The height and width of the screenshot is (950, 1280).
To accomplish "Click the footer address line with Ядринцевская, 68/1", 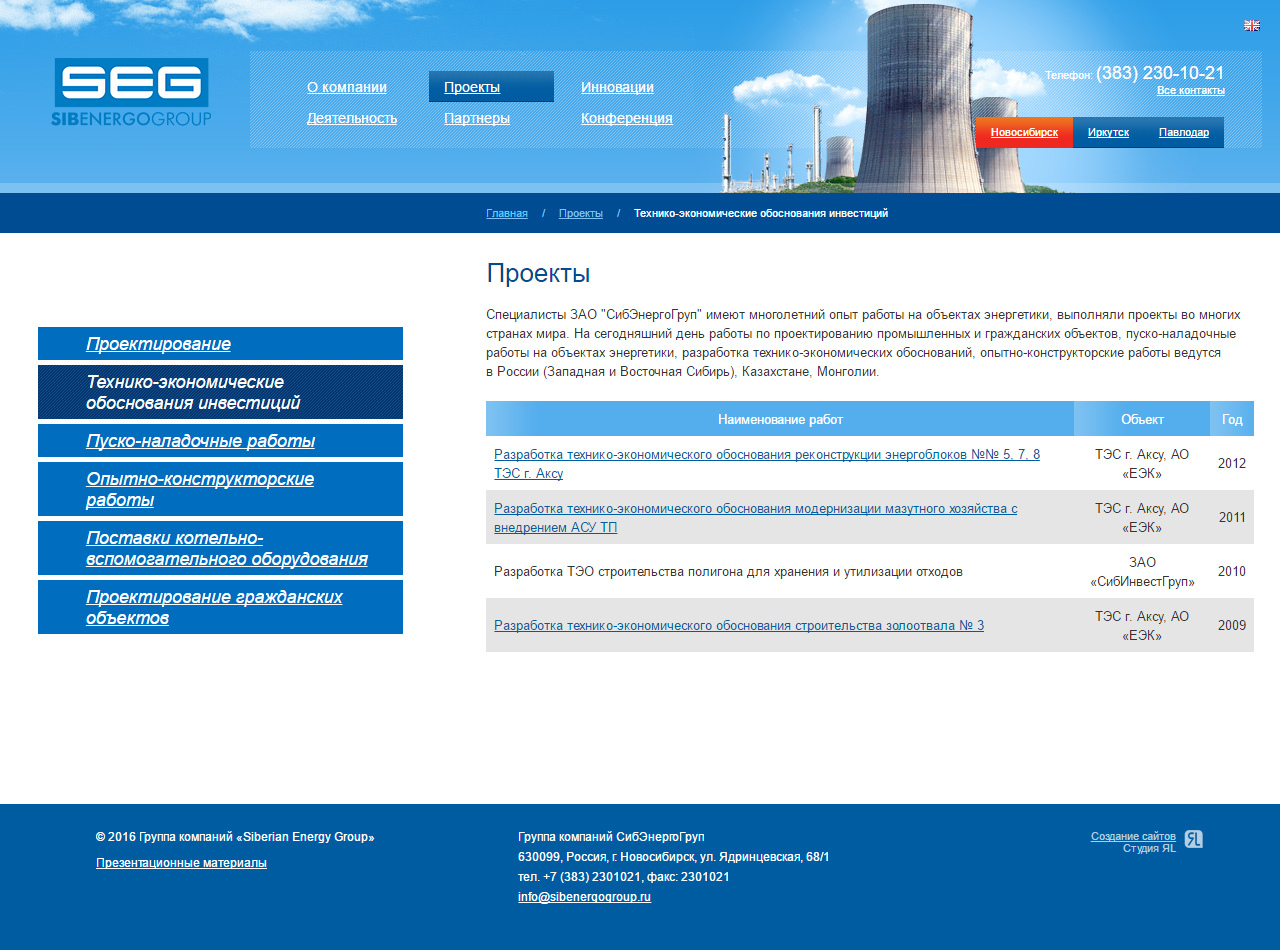I will point(673,857).
